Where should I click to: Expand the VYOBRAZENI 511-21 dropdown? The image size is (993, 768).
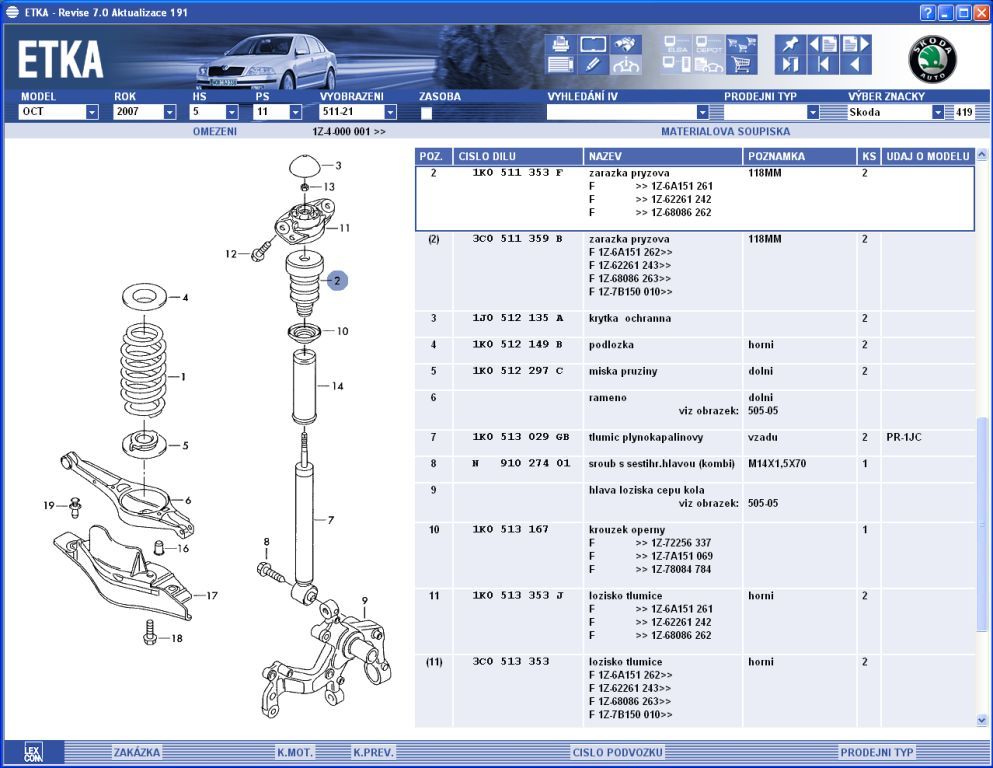(x=390, y=113)
